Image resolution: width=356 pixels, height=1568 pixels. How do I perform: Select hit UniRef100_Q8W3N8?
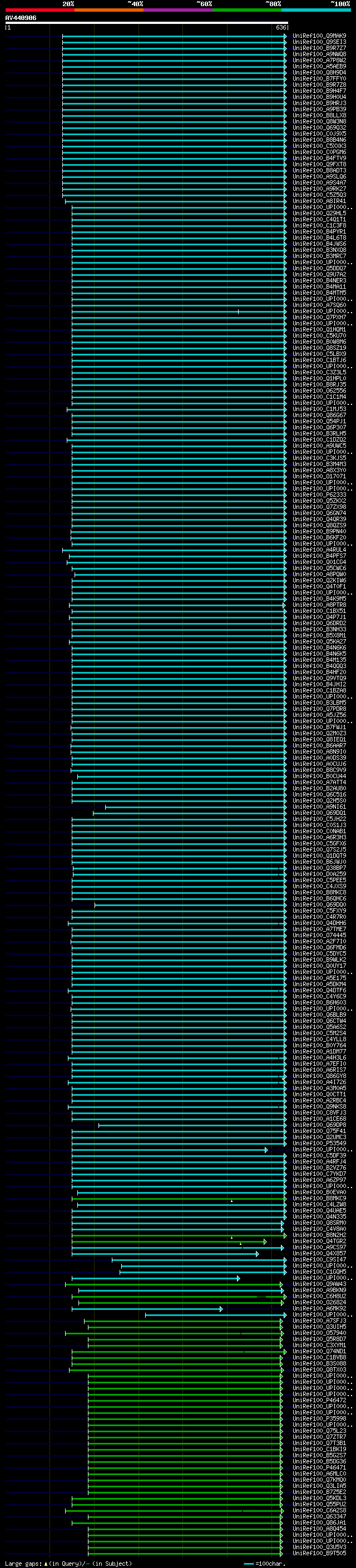point(319,122)
